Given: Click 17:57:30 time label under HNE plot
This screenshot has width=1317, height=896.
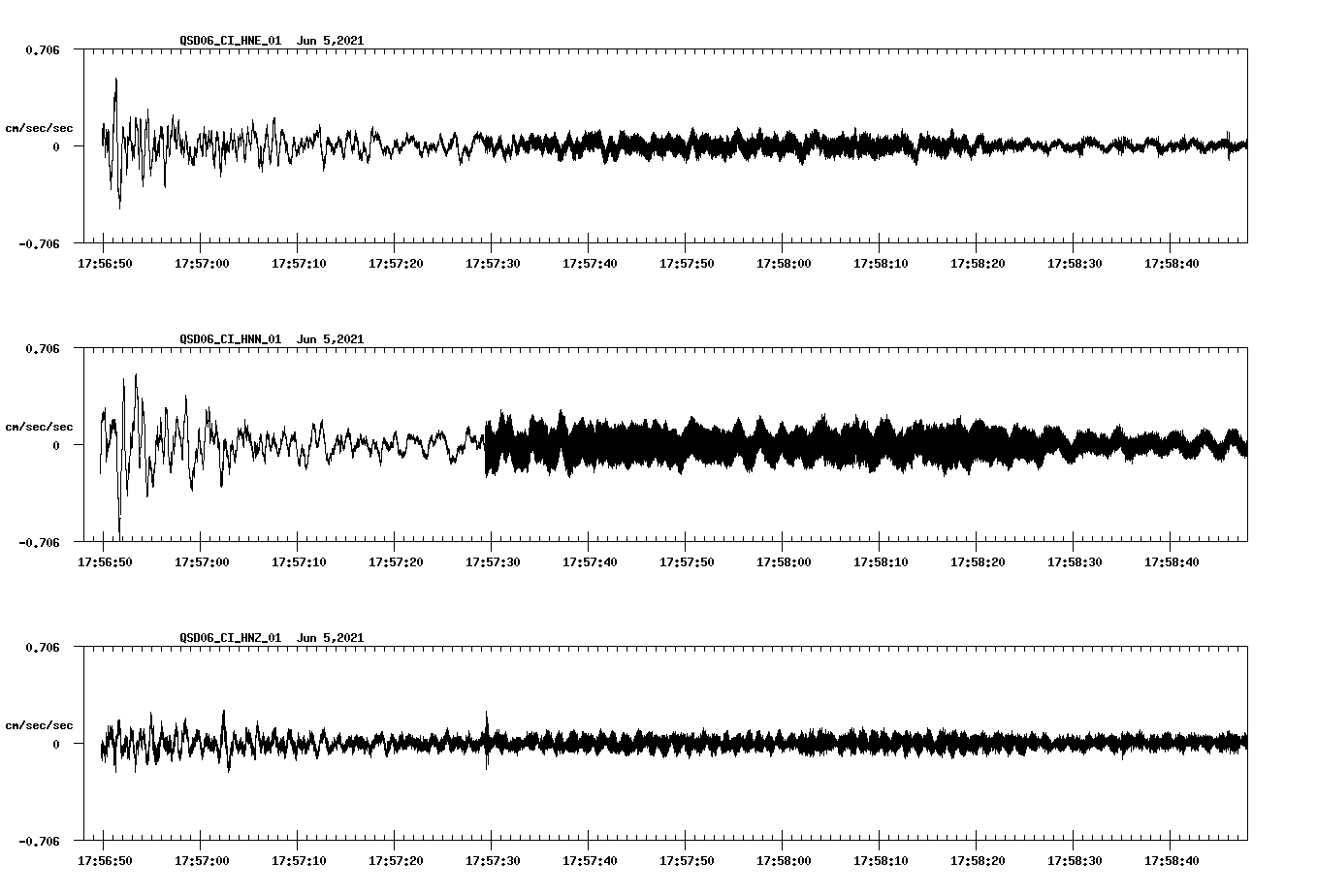Looking at the screenshot, I should [x=492, y=264].
